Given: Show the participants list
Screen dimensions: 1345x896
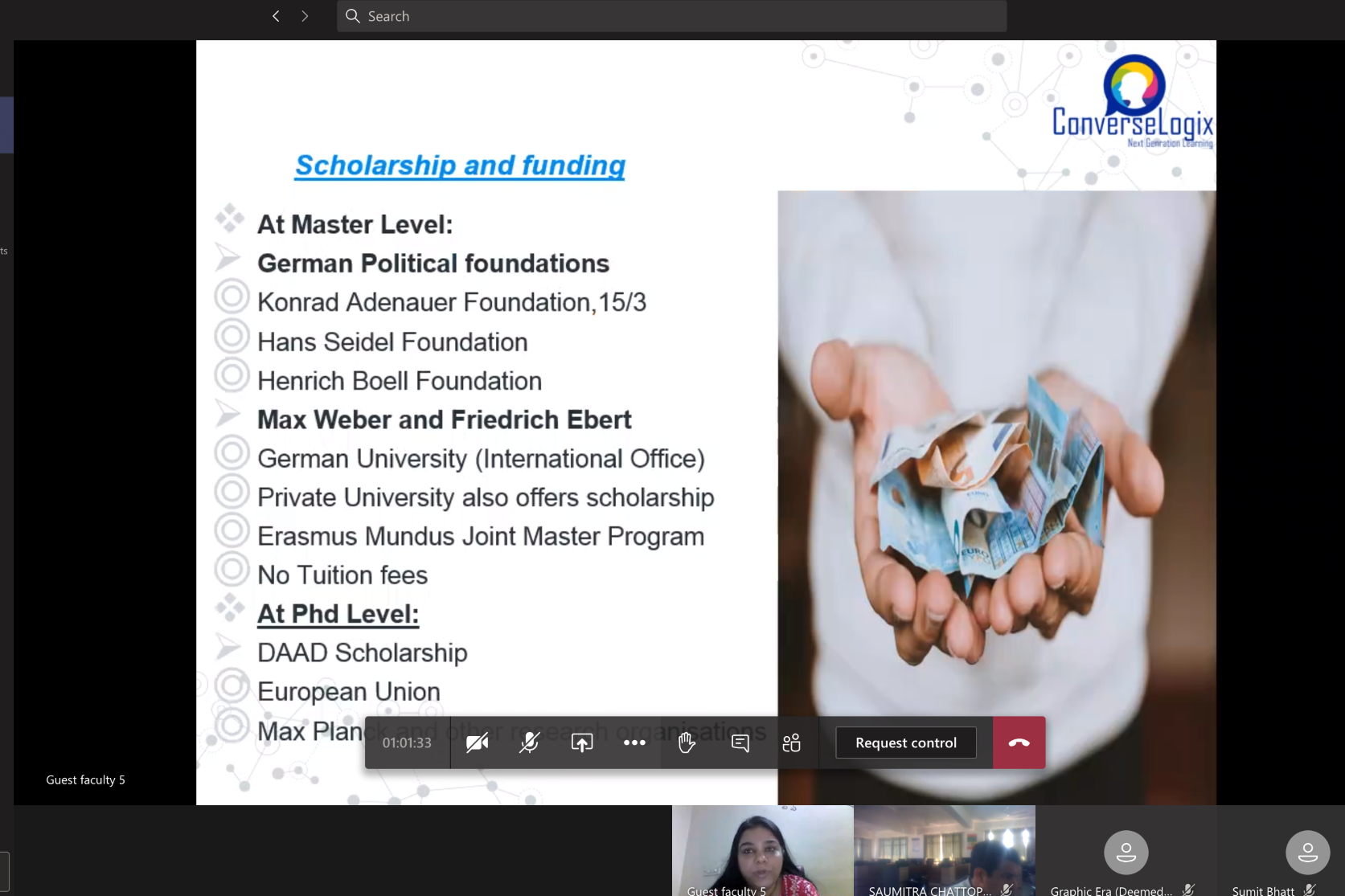Looking at the screenshot, I should click(x=791, y=743).
